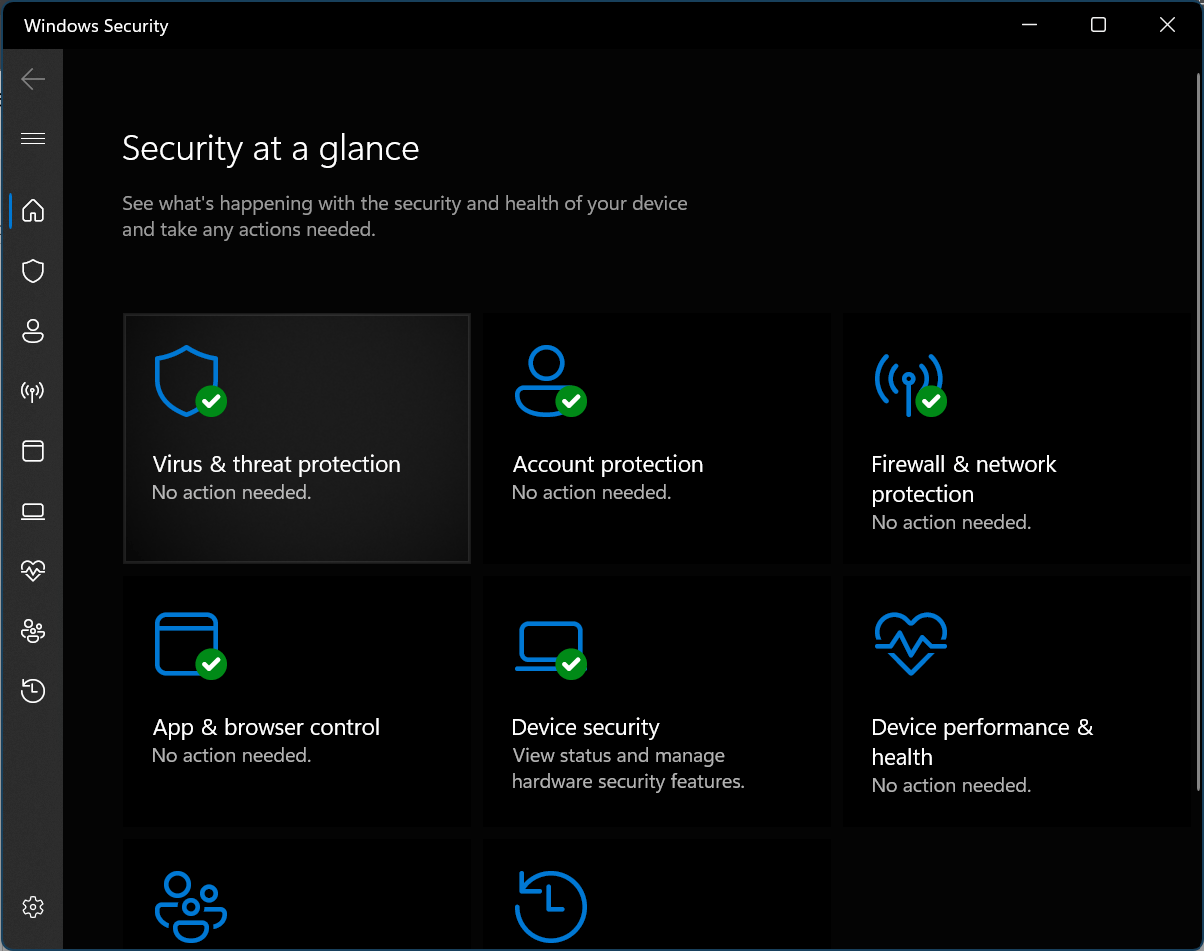The image size is (1204, 951).
Task: Open Device security laptop icon in sidebar
Action: 33,512
